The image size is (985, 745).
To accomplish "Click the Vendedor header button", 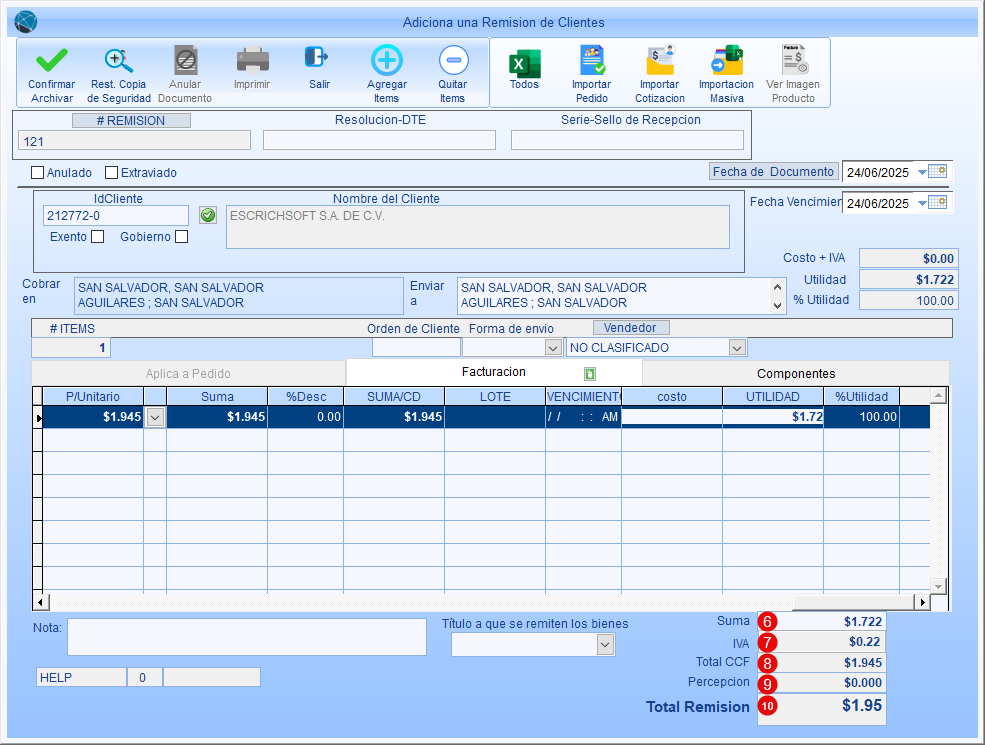I will click(630, 327).
